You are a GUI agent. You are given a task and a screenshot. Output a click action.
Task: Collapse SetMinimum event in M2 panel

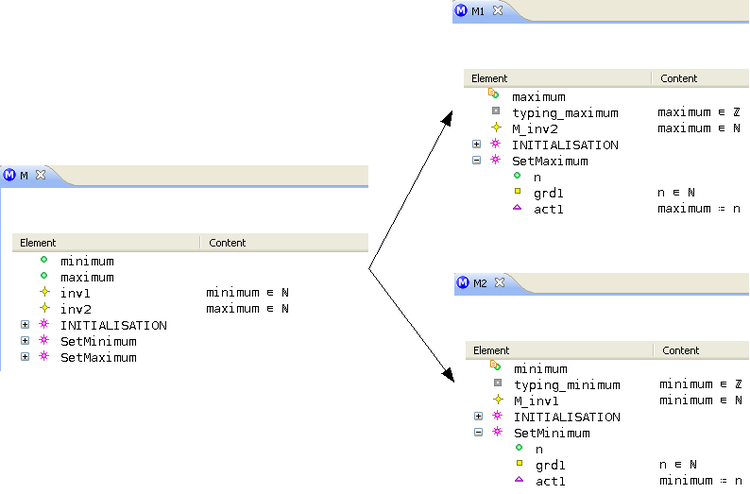pos(478,432)
